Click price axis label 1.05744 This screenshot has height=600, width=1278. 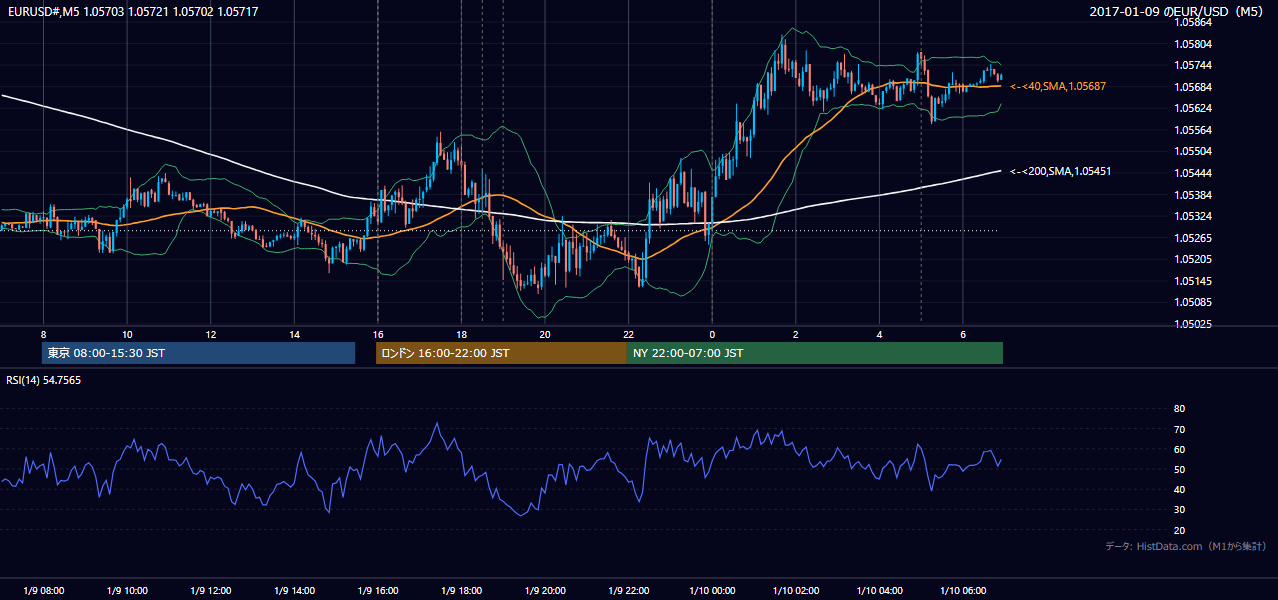tap(1194, 65)
